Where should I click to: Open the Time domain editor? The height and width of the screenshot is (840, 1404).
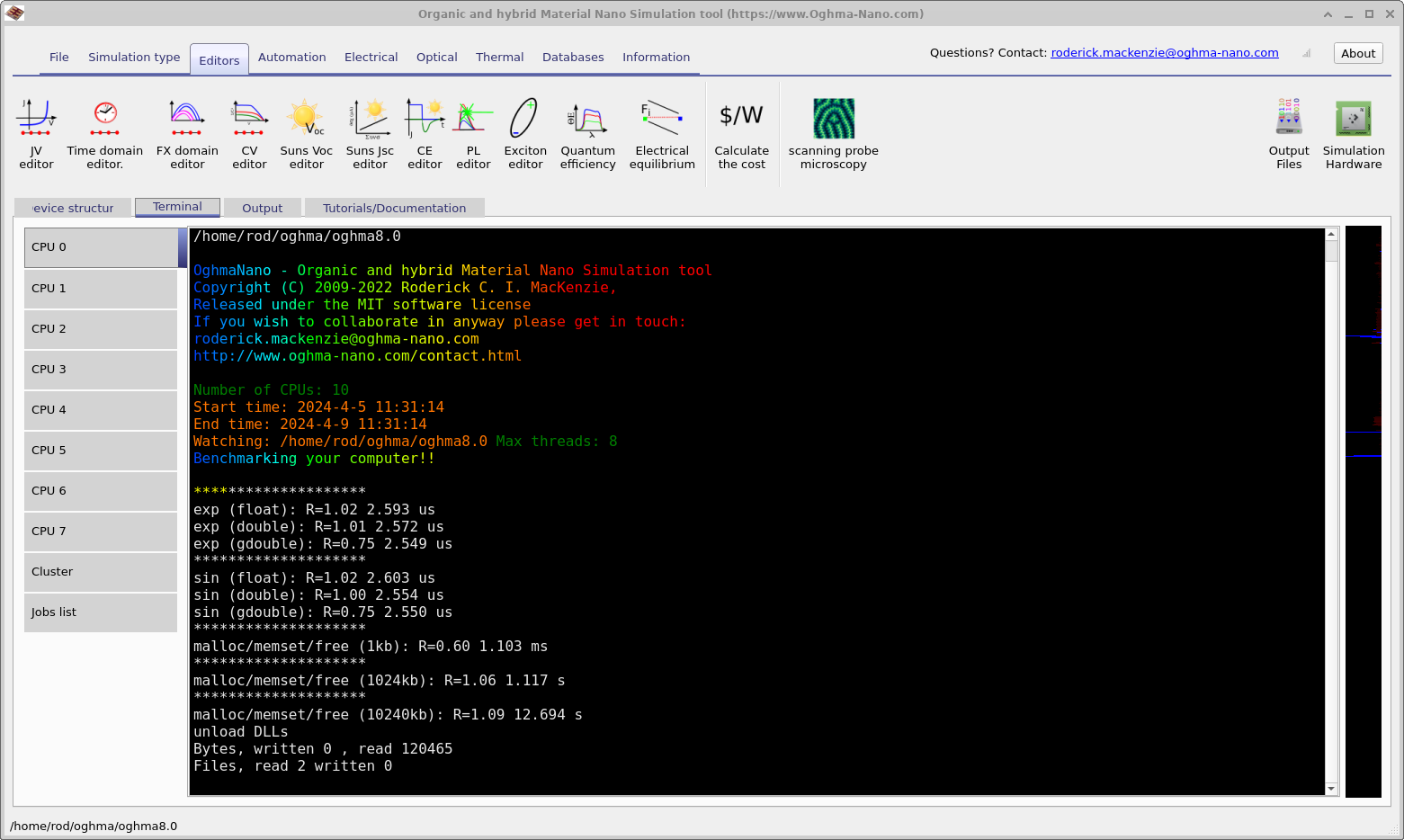pos(104,133)
